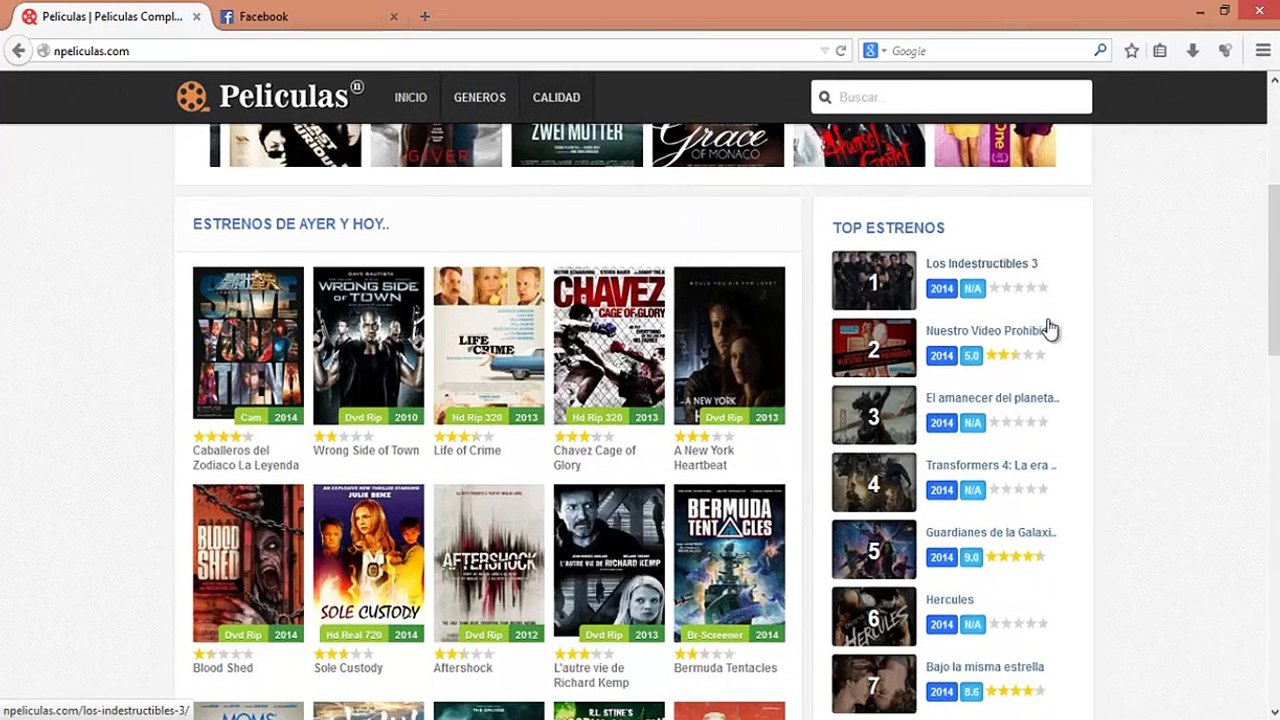Click the star rating under Sole Custody

[343, 654]
